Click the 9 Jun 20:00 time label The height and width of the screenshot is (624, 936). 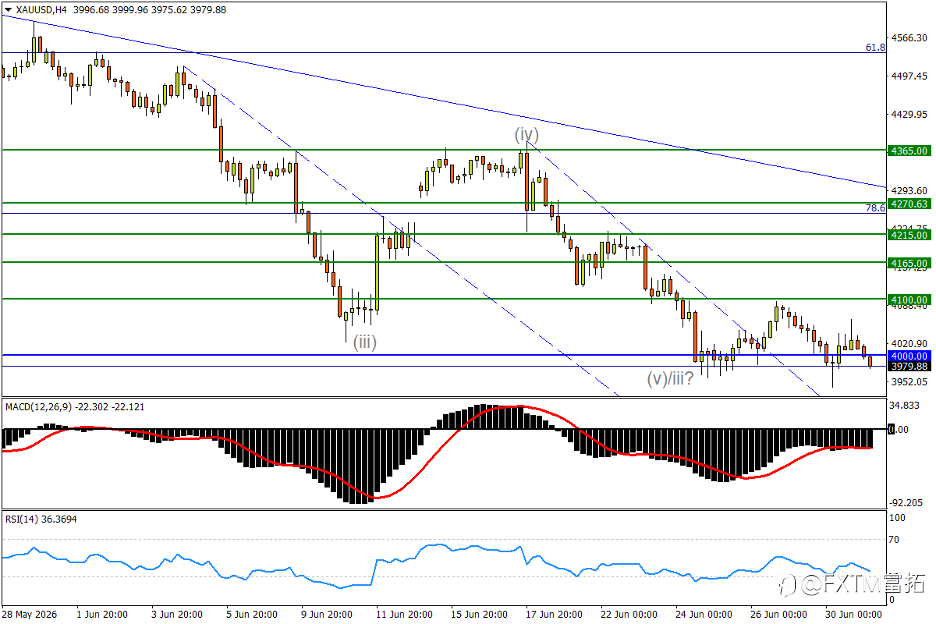point(327,614)
